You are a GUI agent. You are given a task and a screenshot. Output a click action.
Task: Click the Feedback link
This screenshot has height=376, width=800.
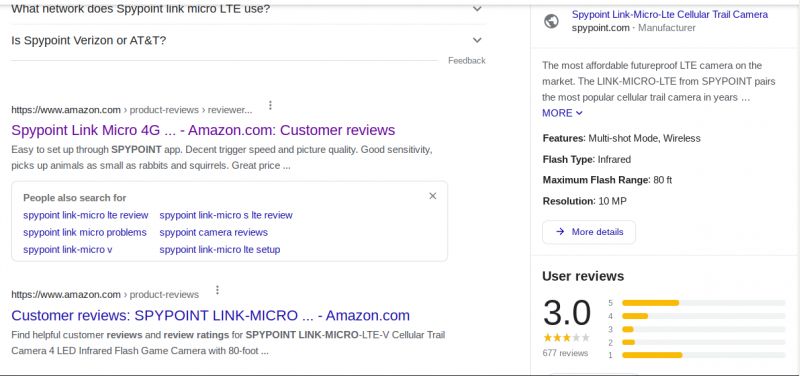pyautogui.click(x=467, y=61)
